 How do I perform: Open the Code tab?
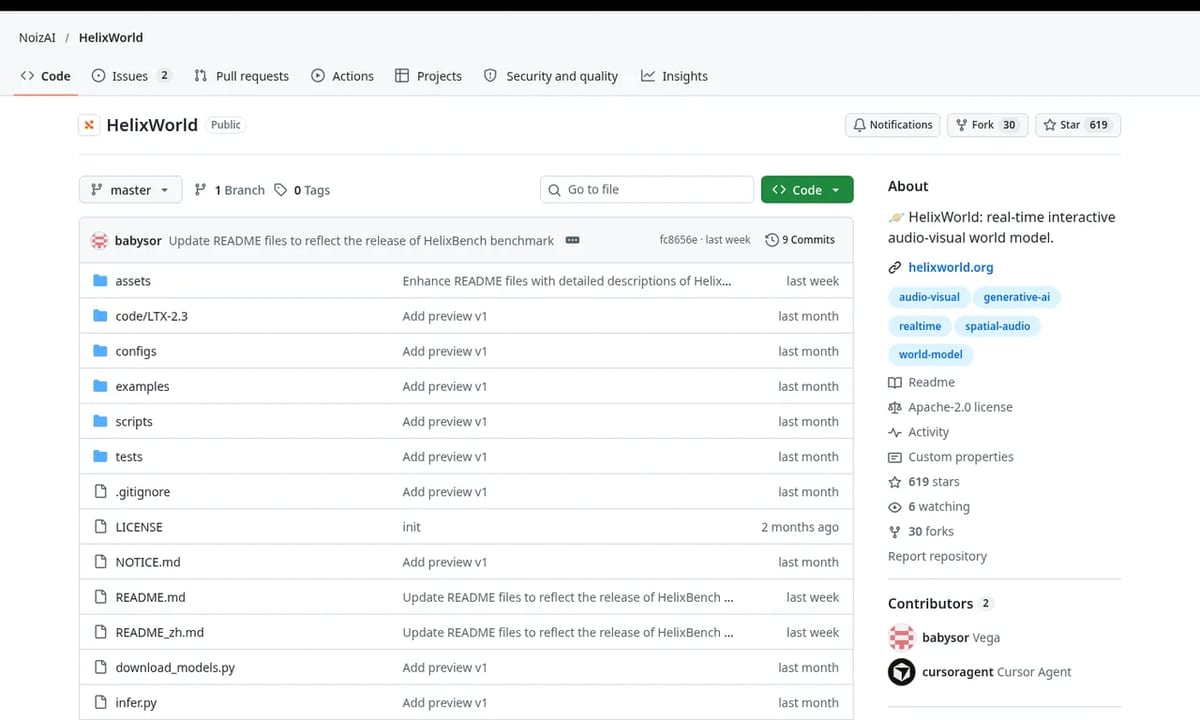[x=45, y=76]
